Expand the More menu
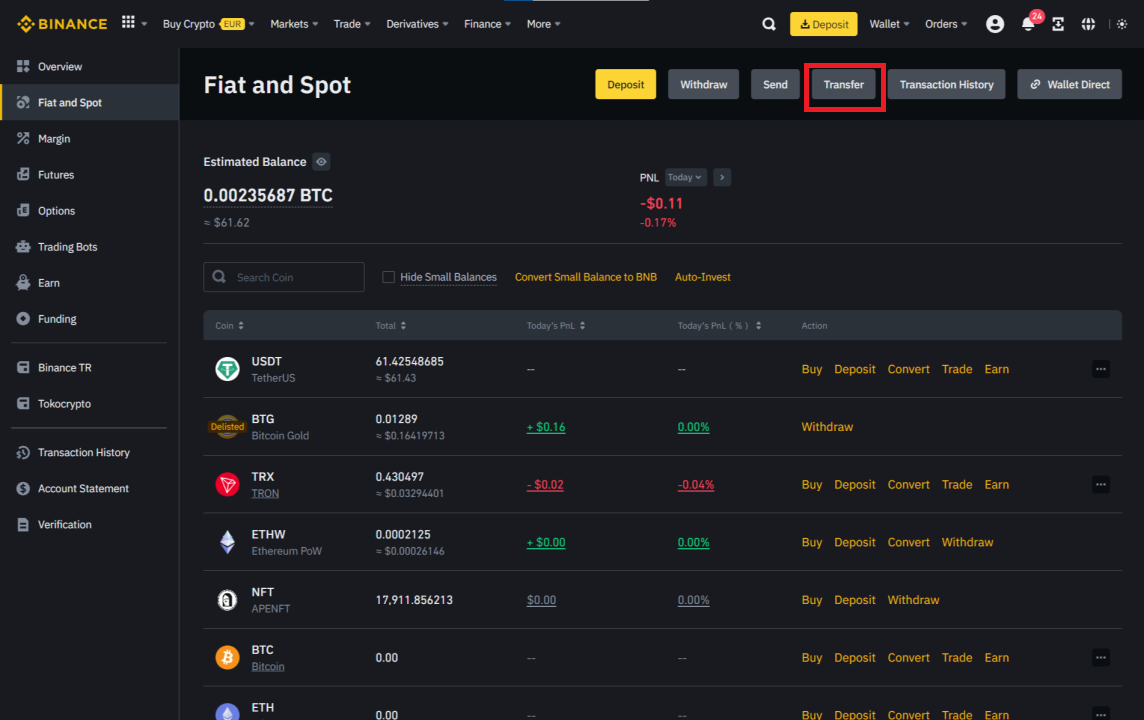 [x=544, y=24]
